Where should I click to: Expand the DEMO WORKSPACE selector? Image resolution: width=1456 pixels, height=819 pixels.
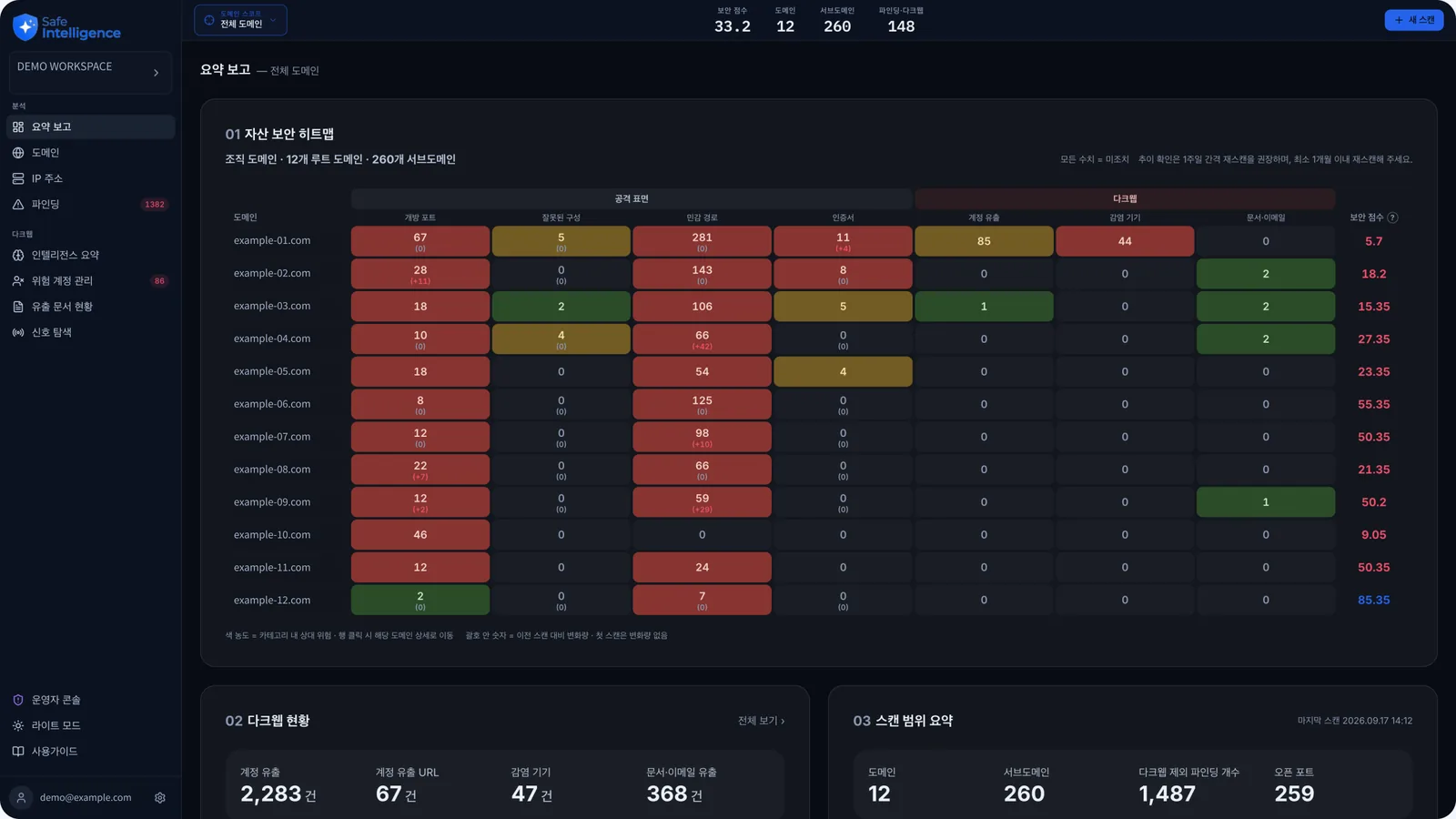[91, 72]
